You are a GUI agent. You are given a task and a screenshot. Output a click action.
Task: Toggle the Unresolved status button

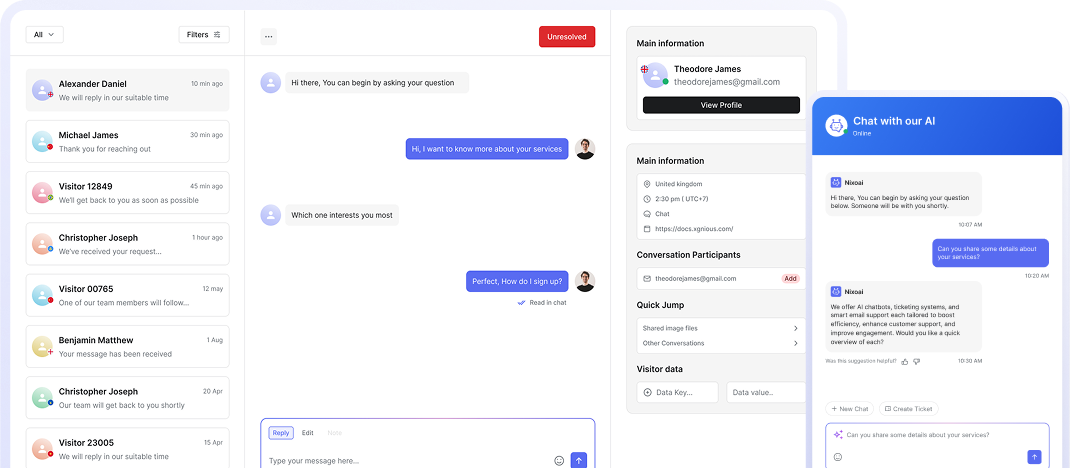(567, 37)
